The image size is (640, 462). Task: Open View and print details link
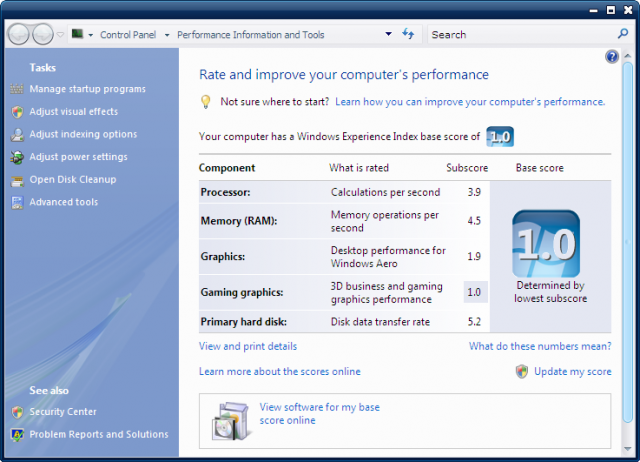click(x=248, y=346)
